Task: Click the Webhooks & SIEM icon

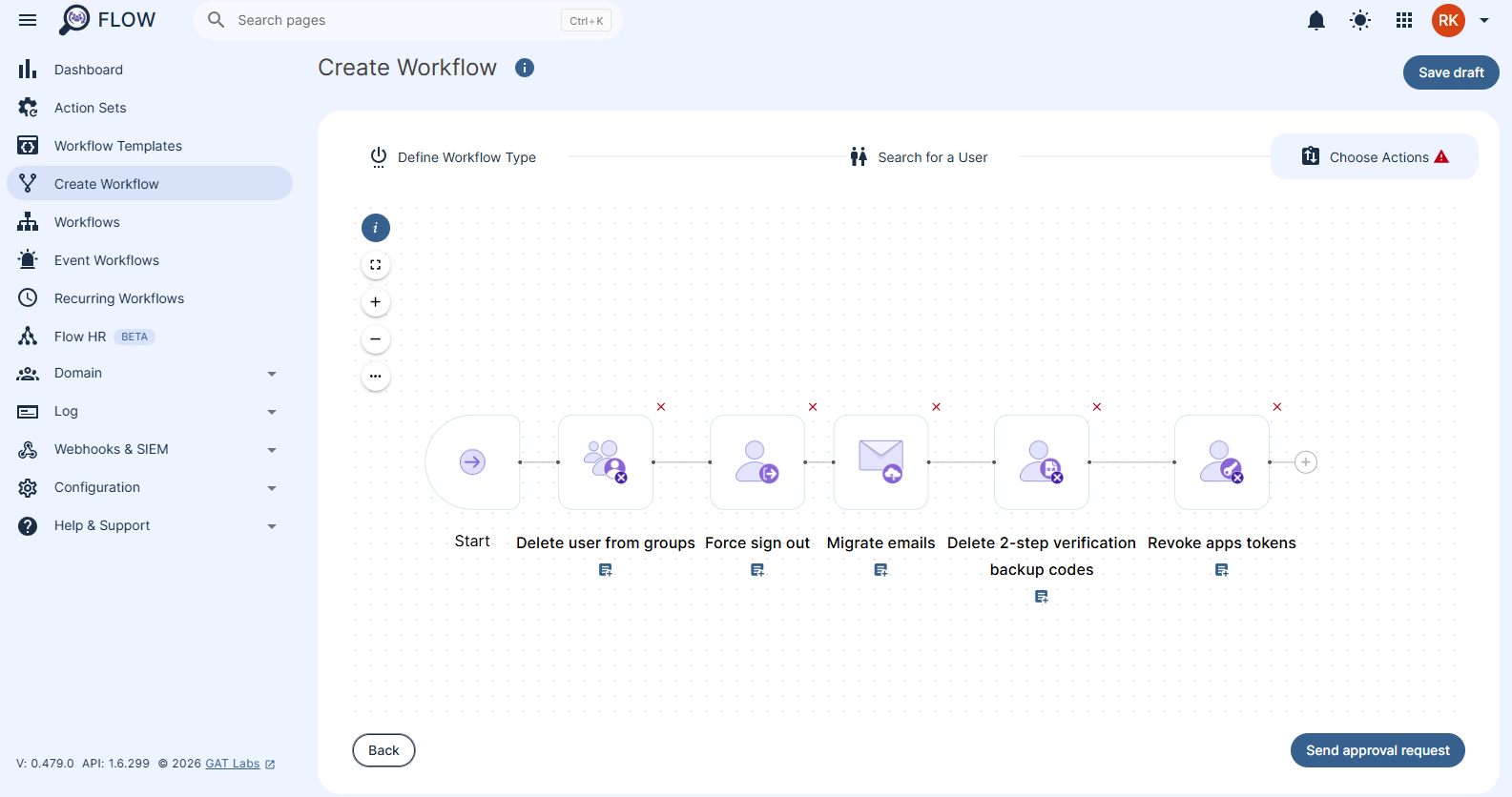Action: [x=28, y=450]
